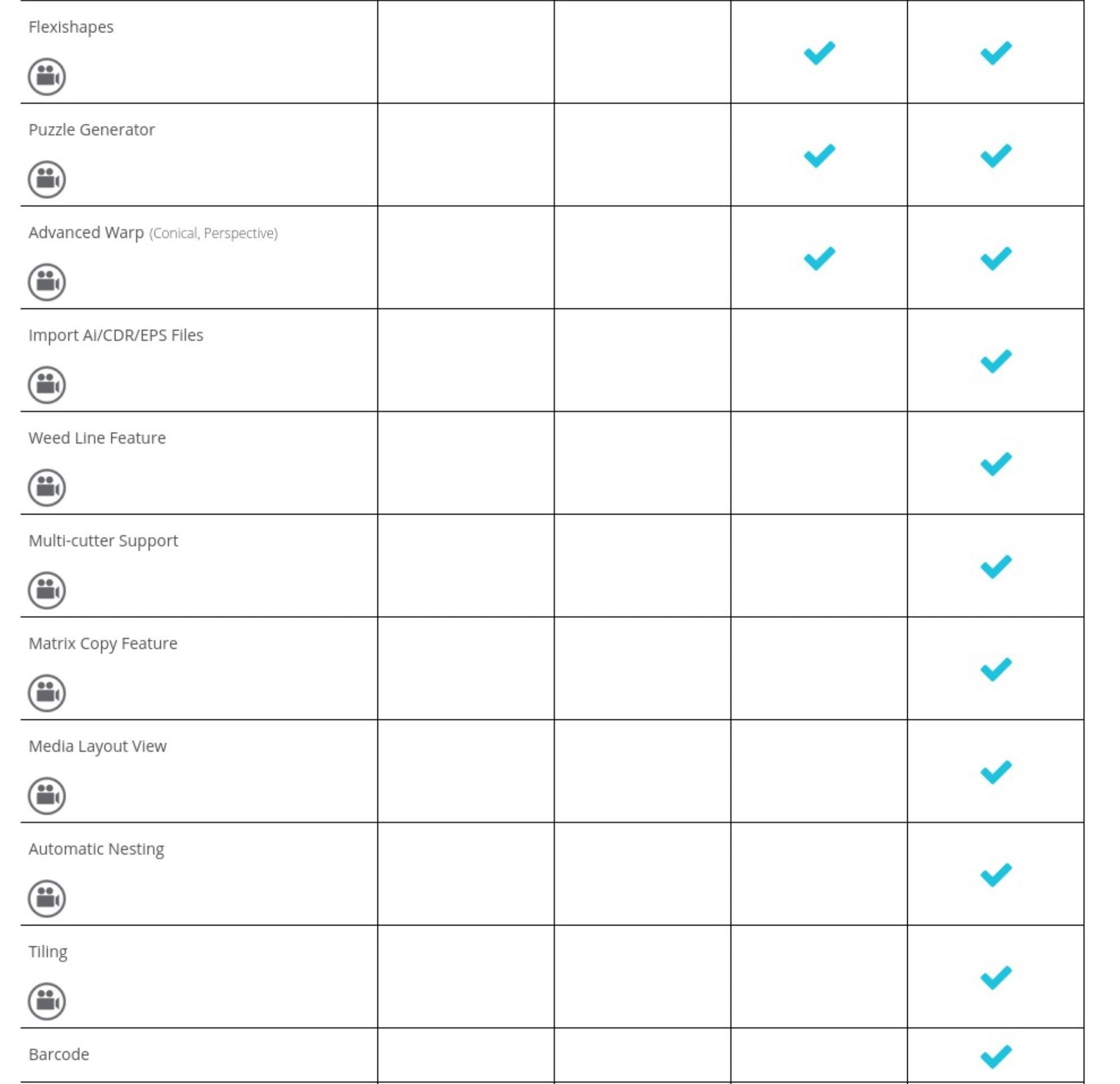Click the Flexishapes feature label
Screen dimensions: 1120x1084
coord(71,27)
